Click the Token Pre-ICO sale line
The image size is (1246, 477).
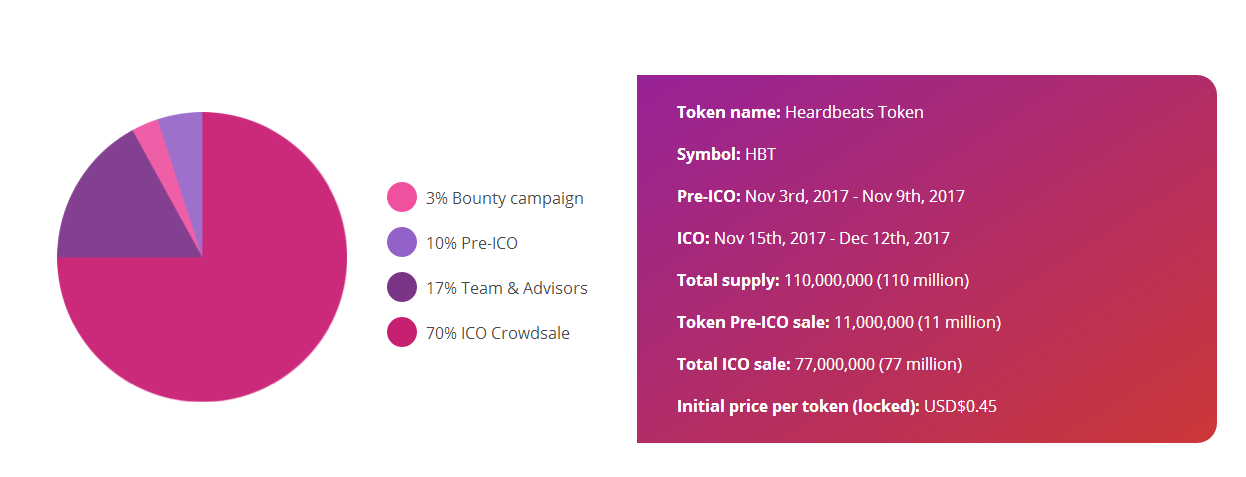click(x=838, y=322)
